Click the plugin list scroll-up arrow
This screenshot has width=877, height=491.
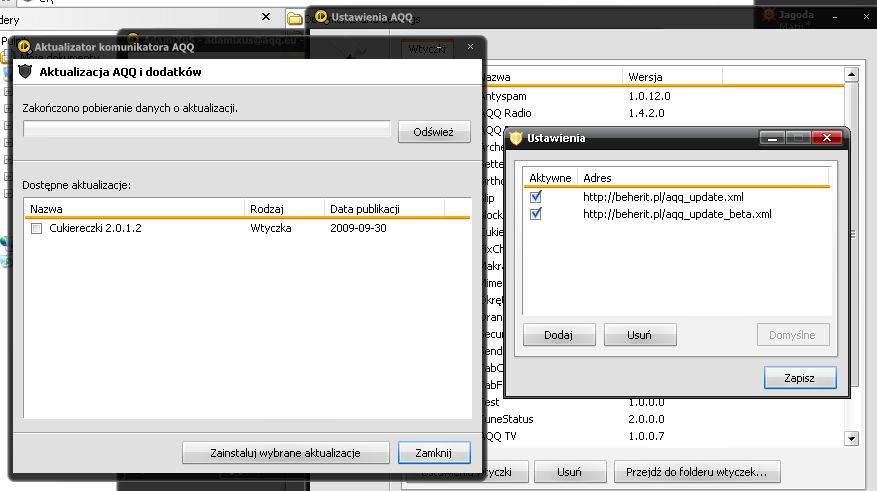pos(851,74)
